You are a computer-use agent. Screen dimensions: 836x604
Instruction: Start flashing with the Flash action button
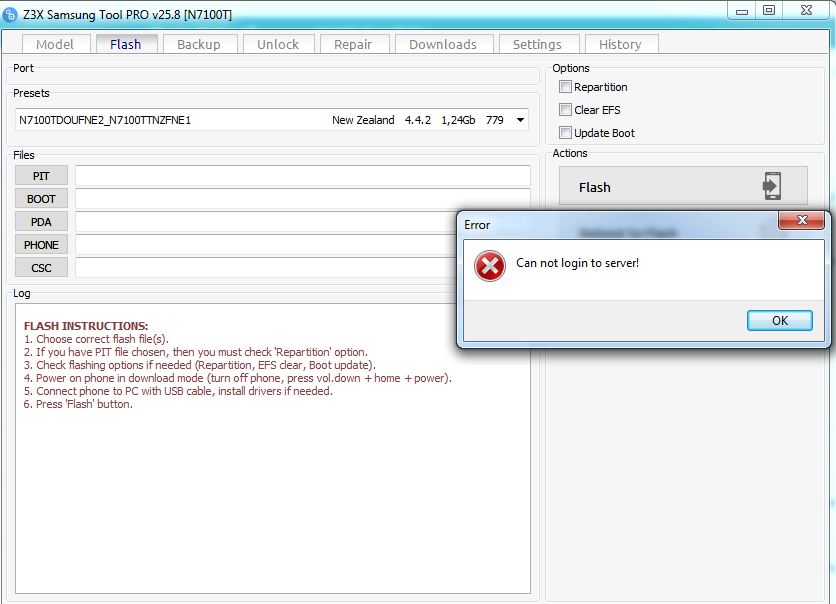pos(683,186)
